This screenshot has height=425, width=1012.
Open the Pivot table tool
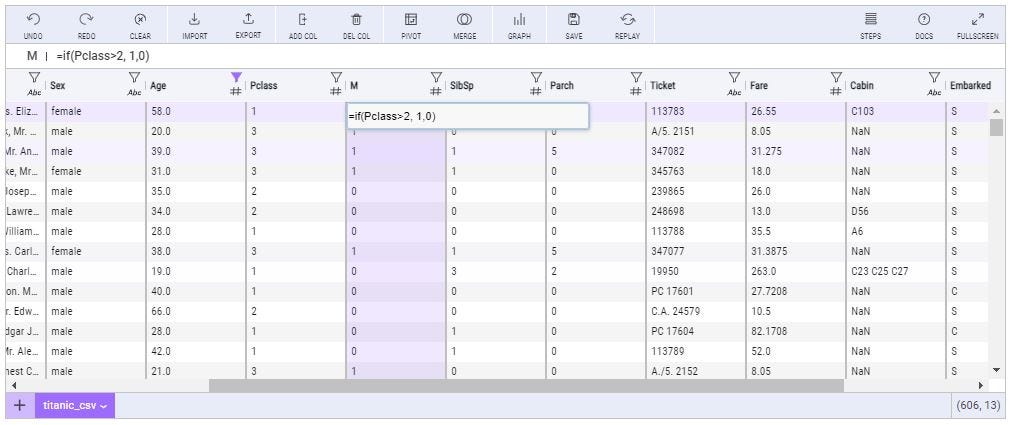coord(411,26)
